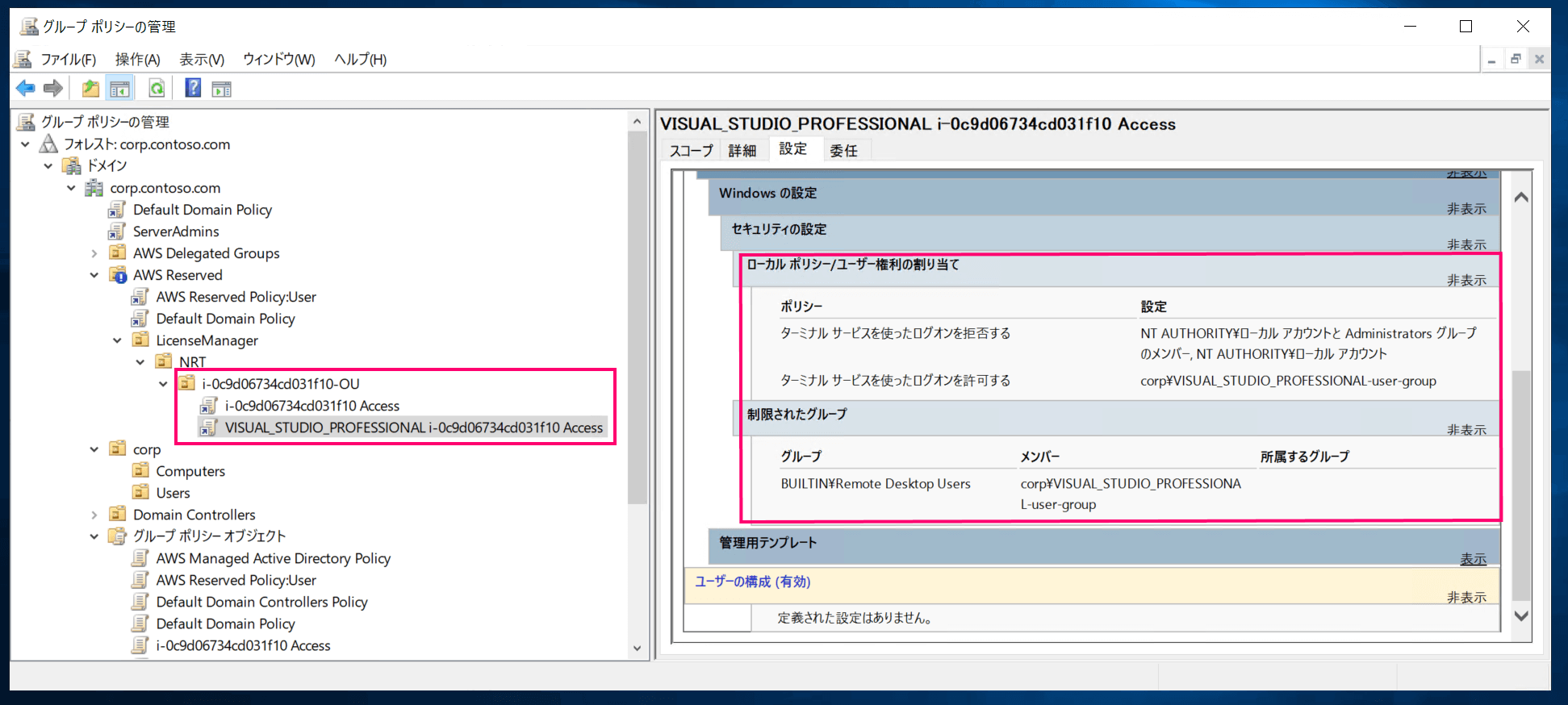The height and width of the screenshot is (705, 1568).
Task: Switch to the 詳細 tab
Action: [742, 150]
